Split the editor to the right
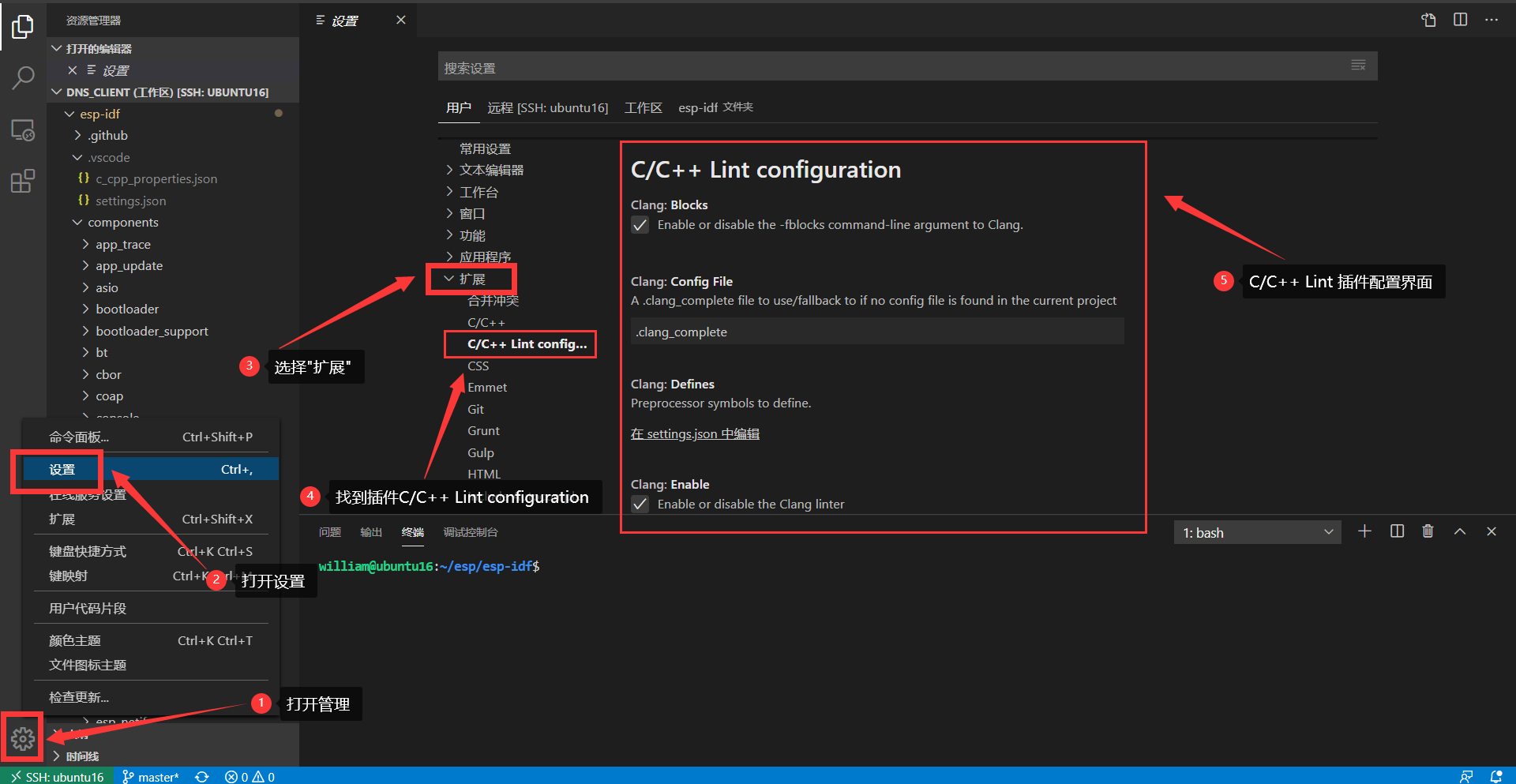 coord(1460,20)
